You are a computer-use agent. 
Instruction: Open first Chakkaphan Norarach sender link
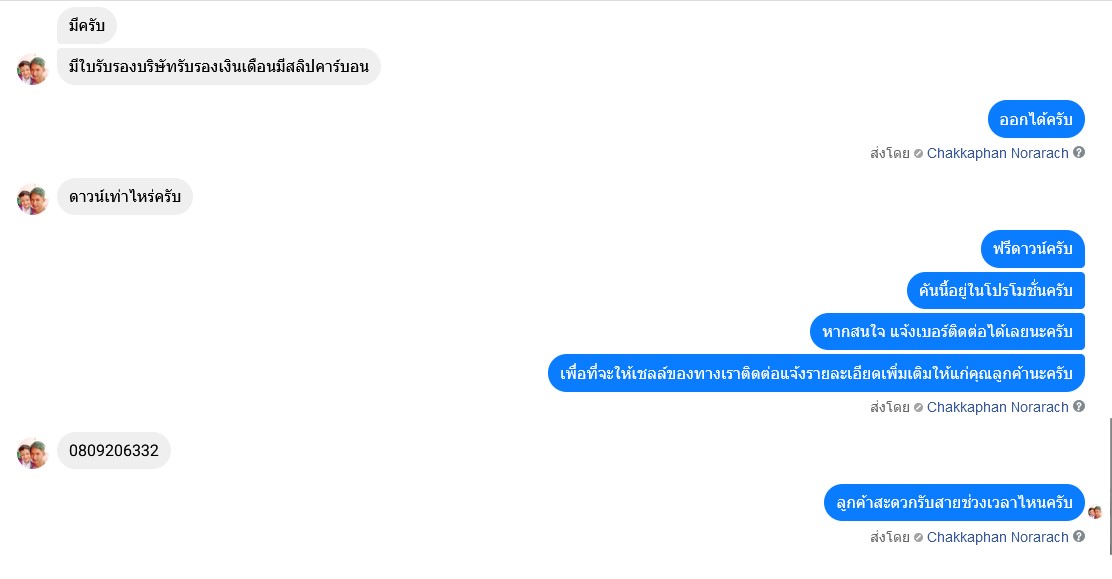coord(997,153)
